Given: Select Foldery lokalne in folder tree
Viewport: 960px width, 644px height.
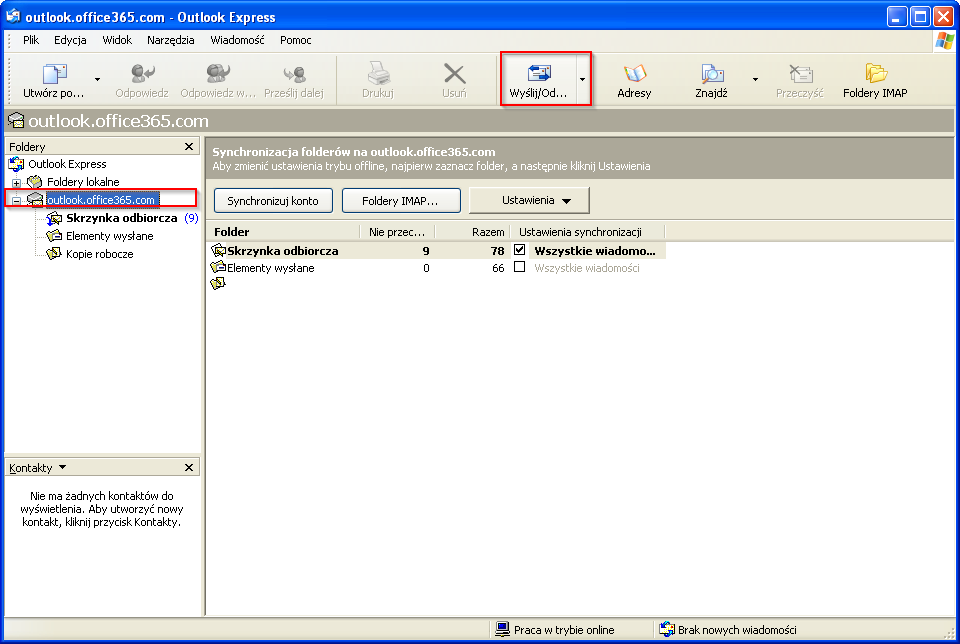Looking at the screenshot, I should 83,182.
